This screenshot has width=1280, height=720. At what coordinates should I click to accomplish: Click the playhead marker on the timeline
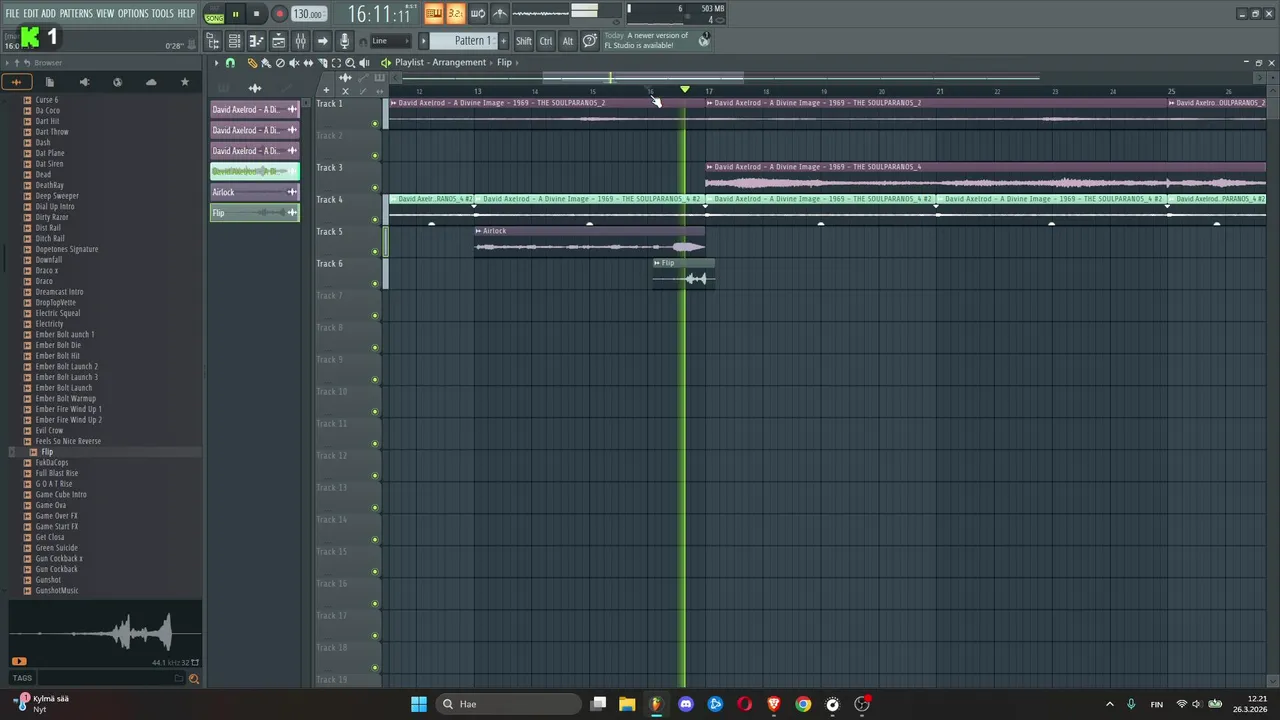[685, 90]
